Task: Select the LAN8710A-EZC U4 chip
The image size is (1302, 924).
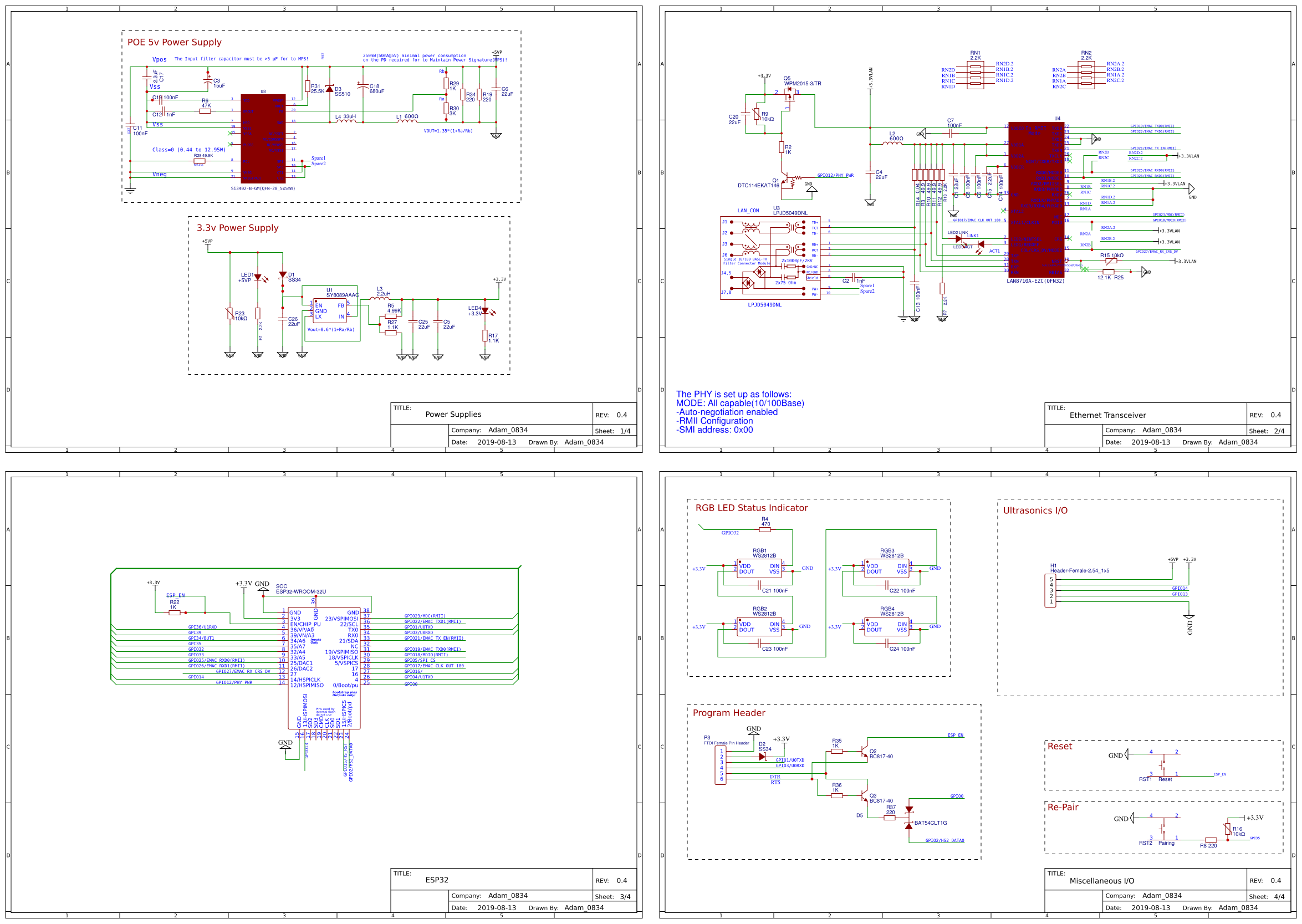Action: 1035,199
